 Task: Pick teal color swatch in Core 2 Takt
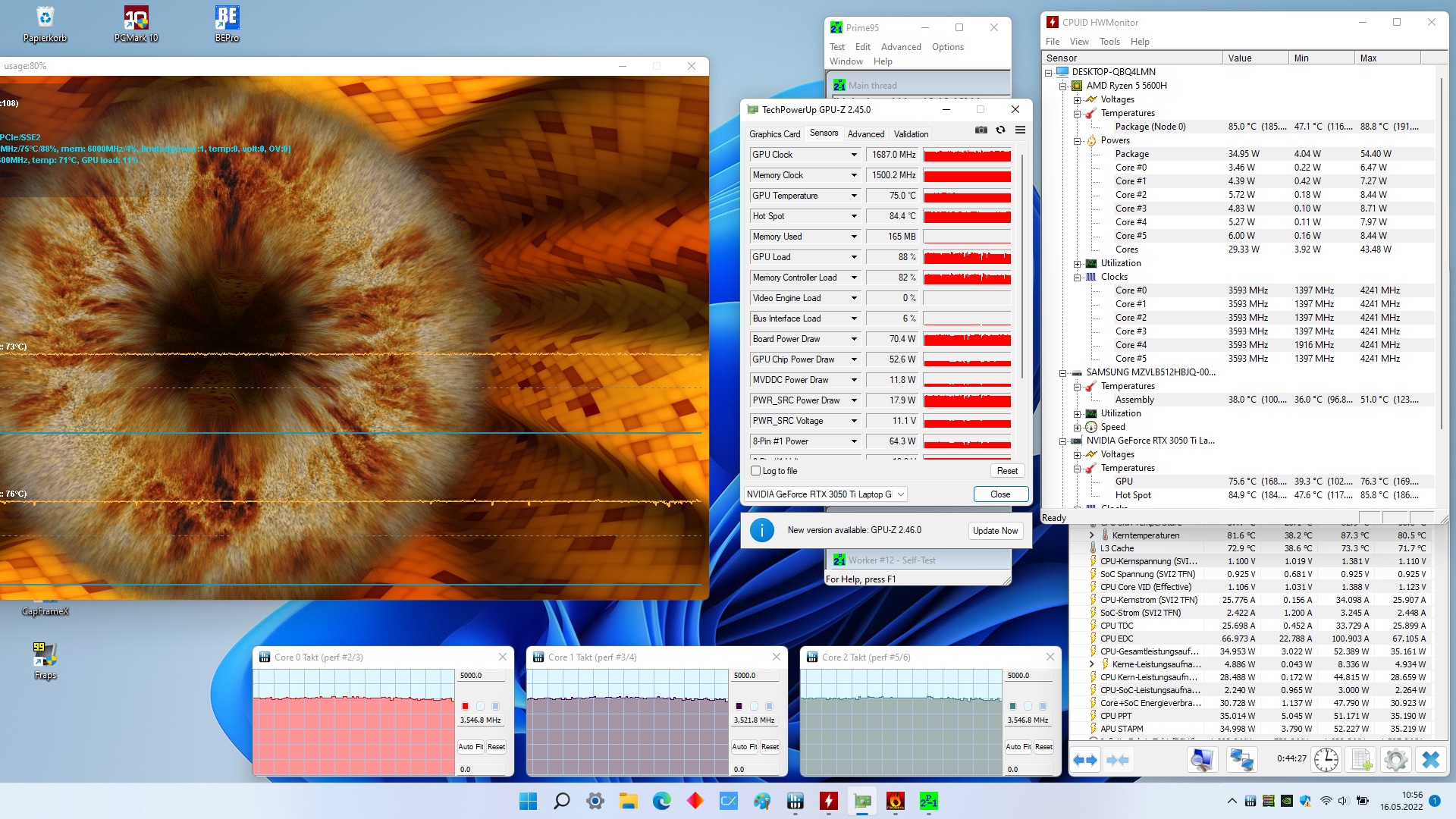[x=1012, y=706]
